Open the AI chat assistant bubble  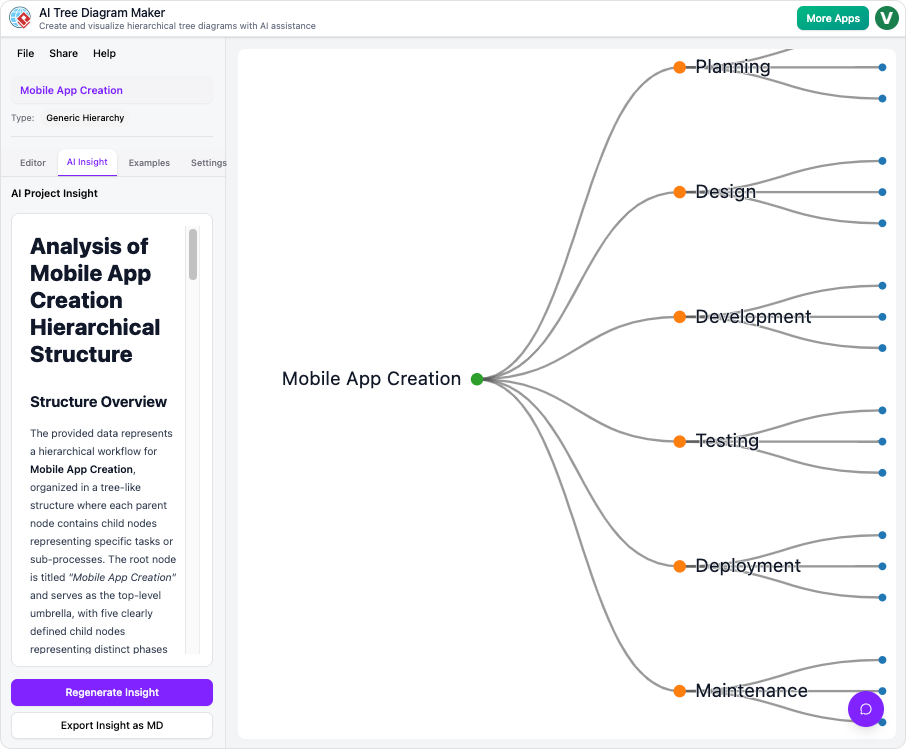(x=866, y=709)
